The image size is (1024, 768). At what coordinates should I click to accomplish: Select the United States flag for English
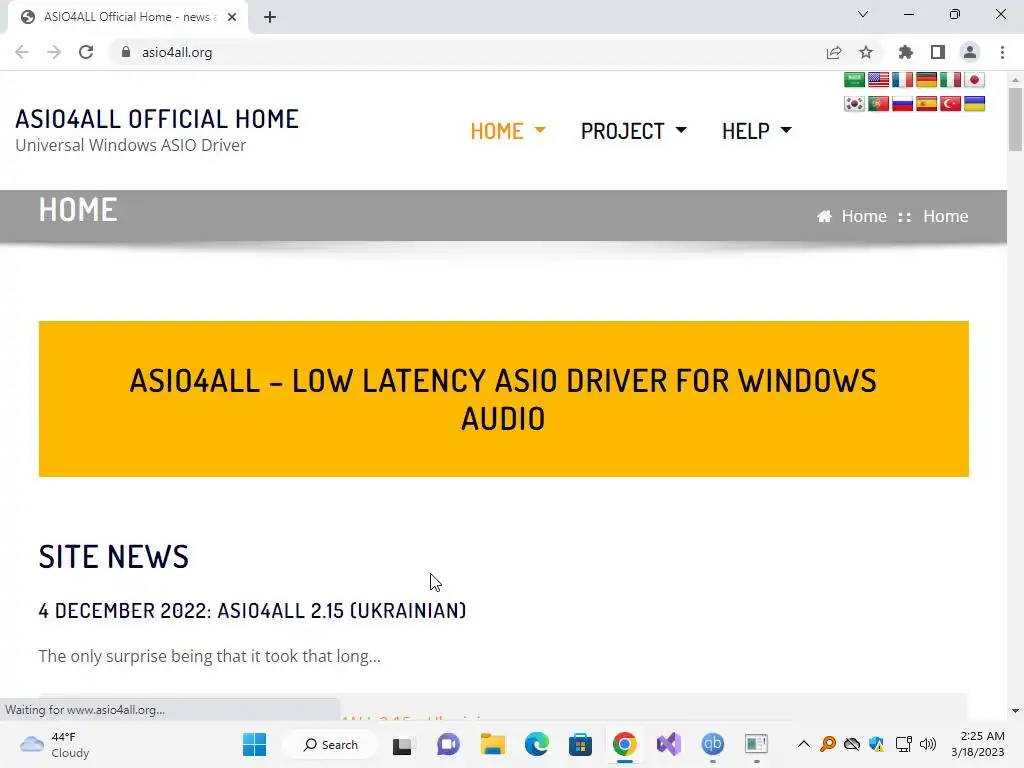coord(878,80)
